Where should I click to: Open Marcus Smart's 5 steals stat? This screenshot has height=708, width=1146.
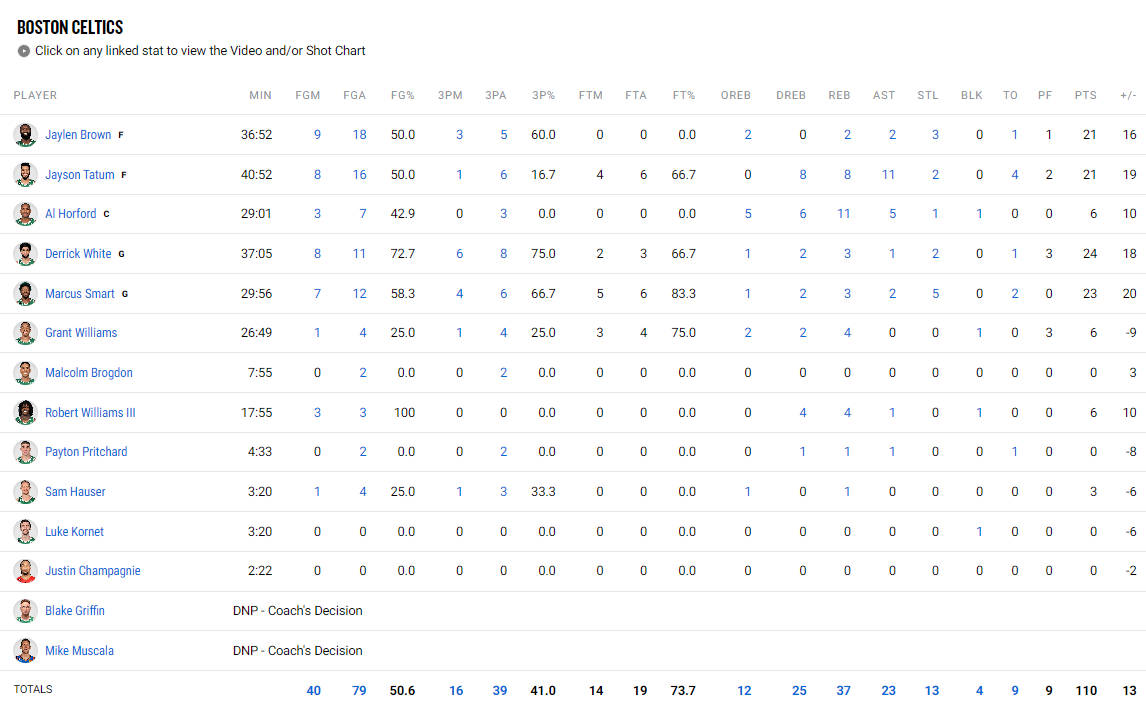936,294
